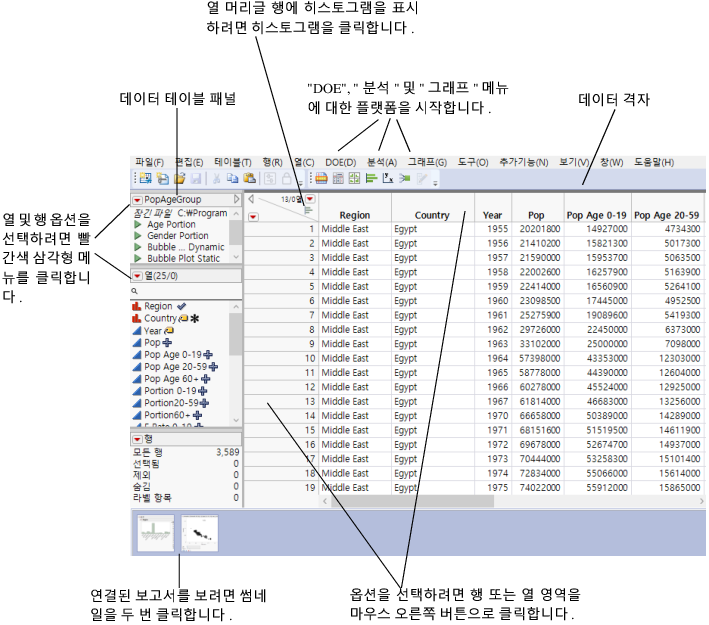Open the 도움말(H) menu
The height and width of the screenshot is (625, 709).
click(x=653, y=162)
